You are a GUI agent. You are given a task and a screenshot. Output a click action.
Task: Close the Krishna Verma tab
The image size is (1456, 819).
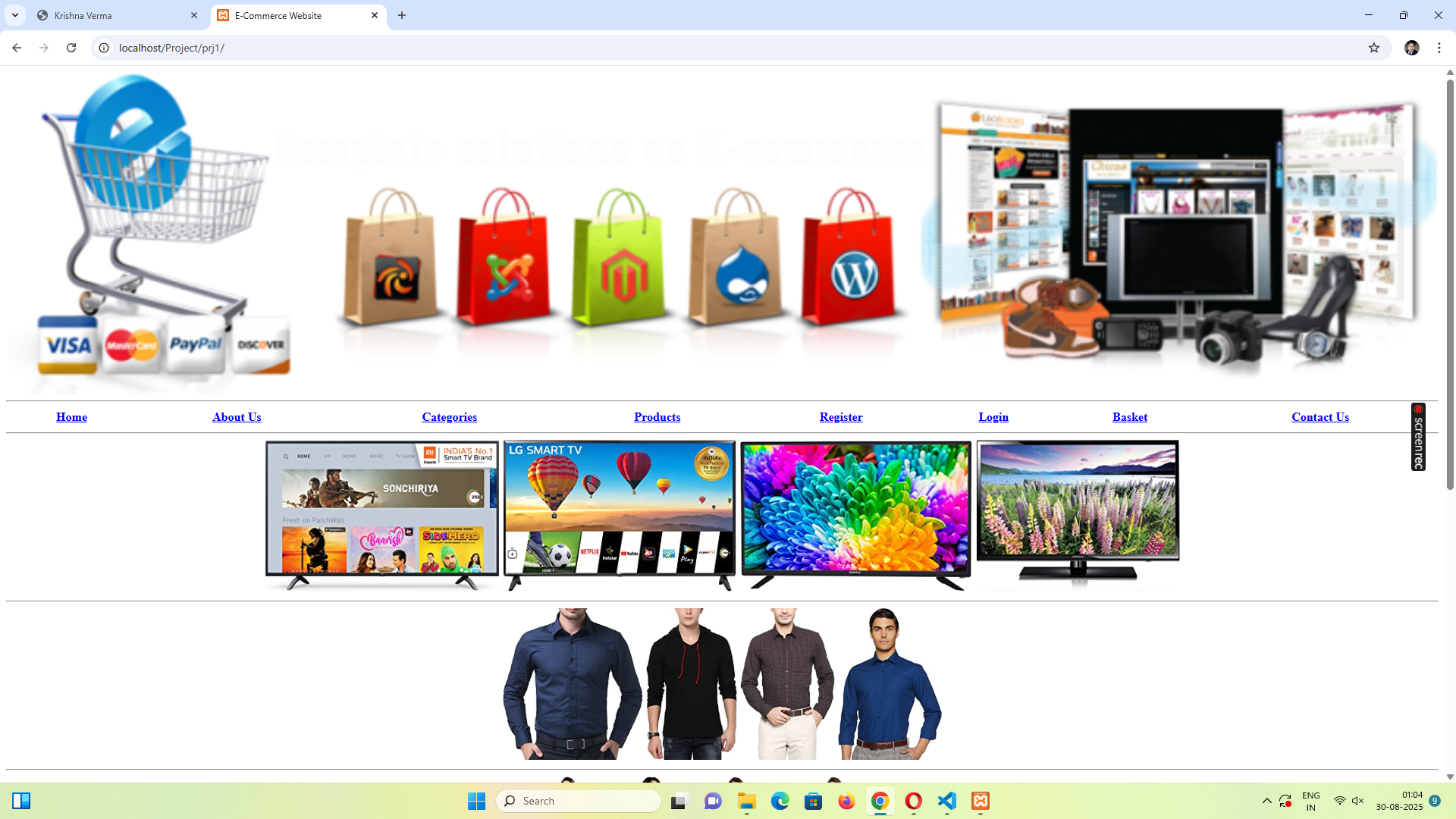(194, 15)
